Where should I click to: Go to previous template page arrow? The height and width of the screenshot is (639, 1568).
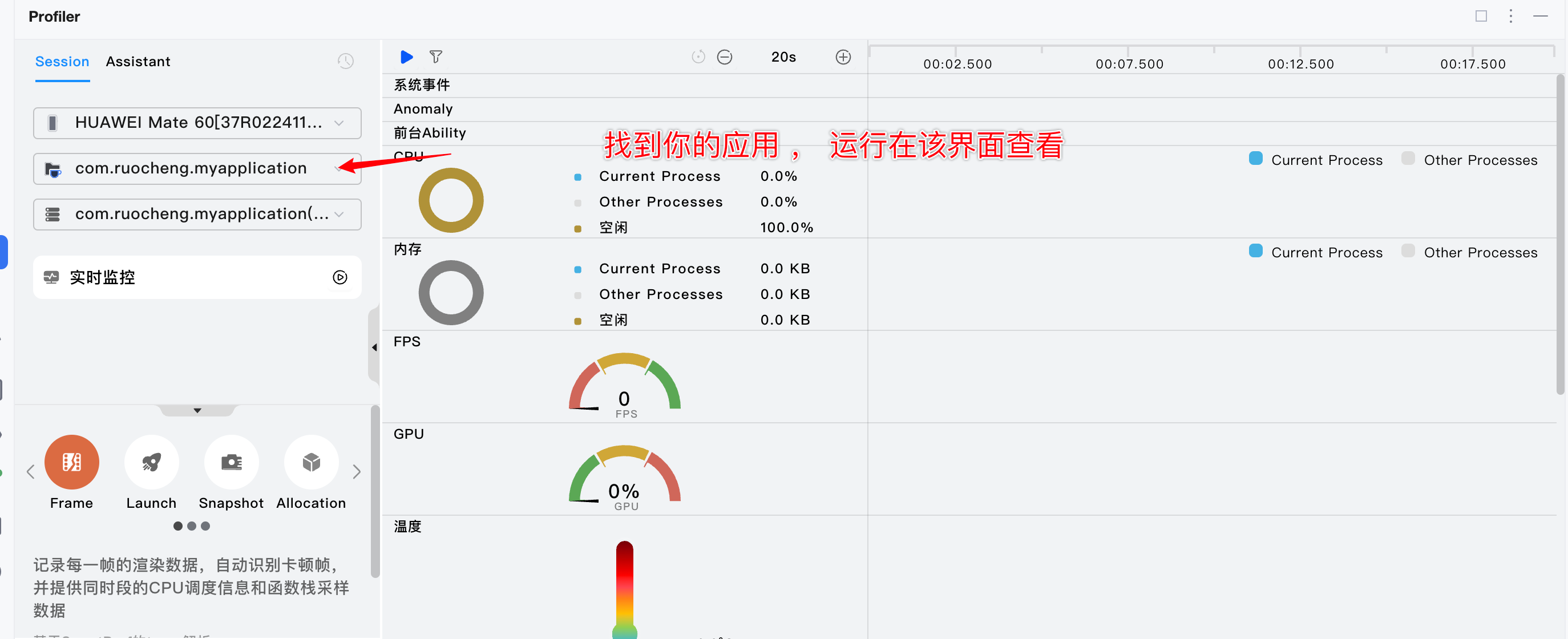point(30,472)
